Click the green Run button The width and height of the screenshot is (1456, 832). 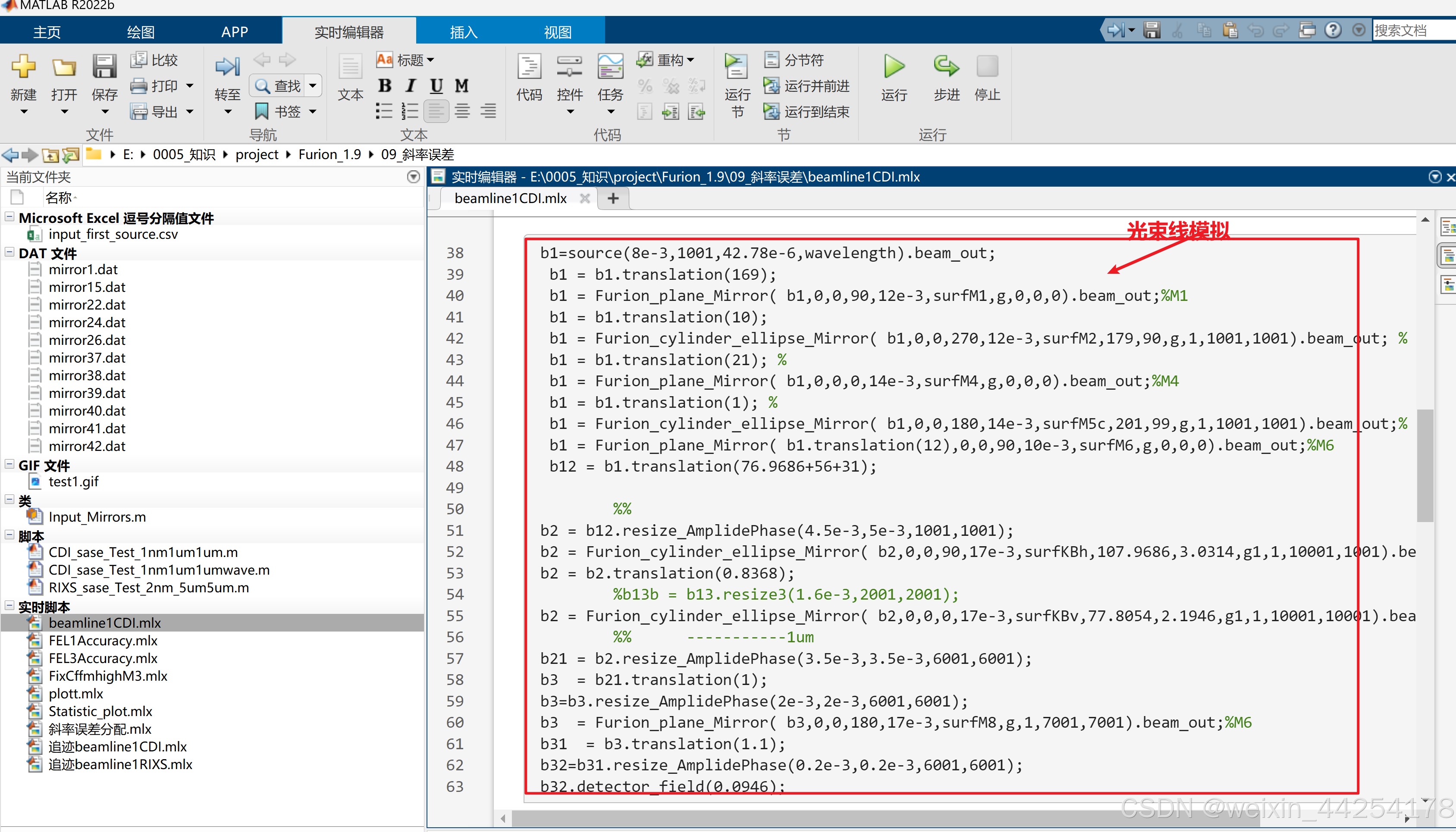click(894, 67)
